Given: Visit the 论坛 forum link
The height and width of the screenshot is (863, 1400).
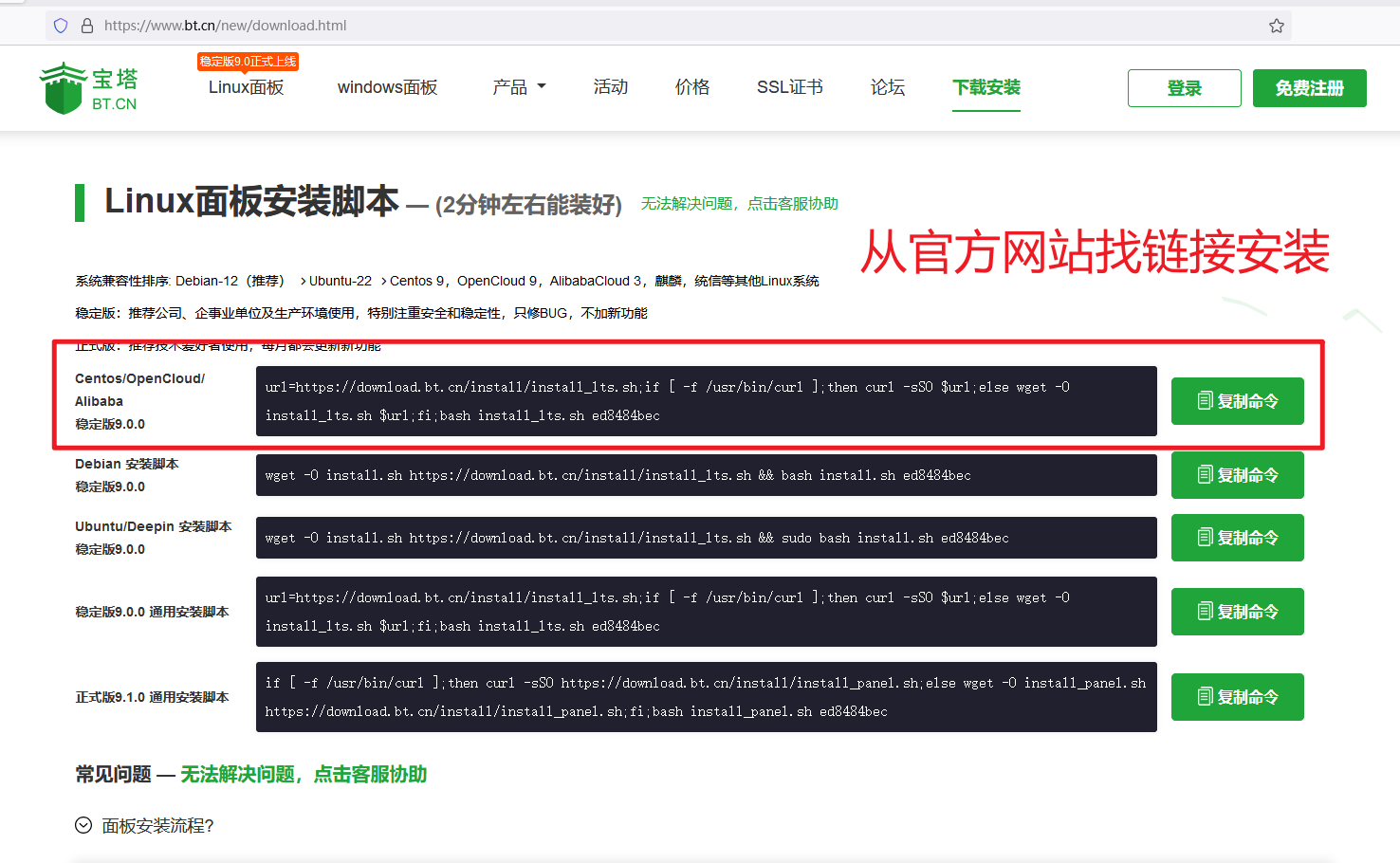Looking at the screenshot, I should [x=888, y=87].
